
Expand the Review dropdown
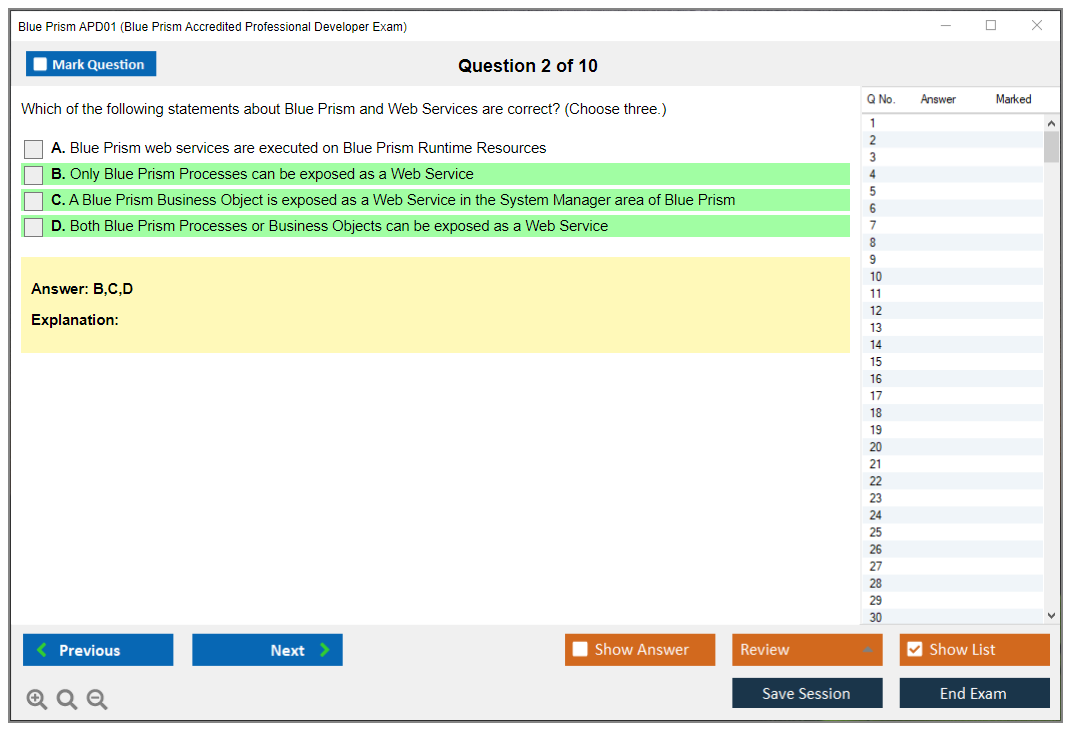(x=866, y=650)
